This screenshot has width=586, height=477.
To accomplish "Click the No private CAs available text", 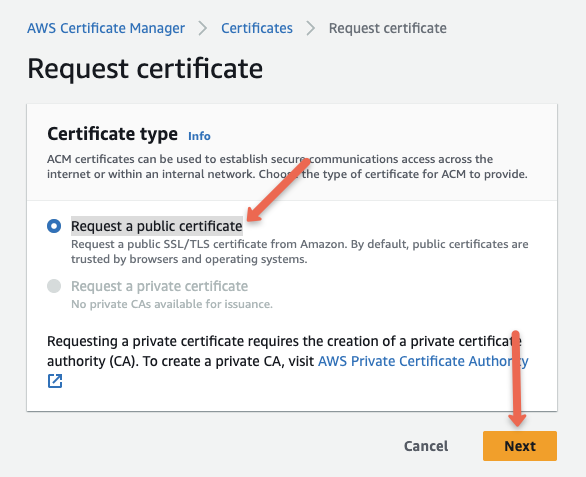I will (172, 304).
